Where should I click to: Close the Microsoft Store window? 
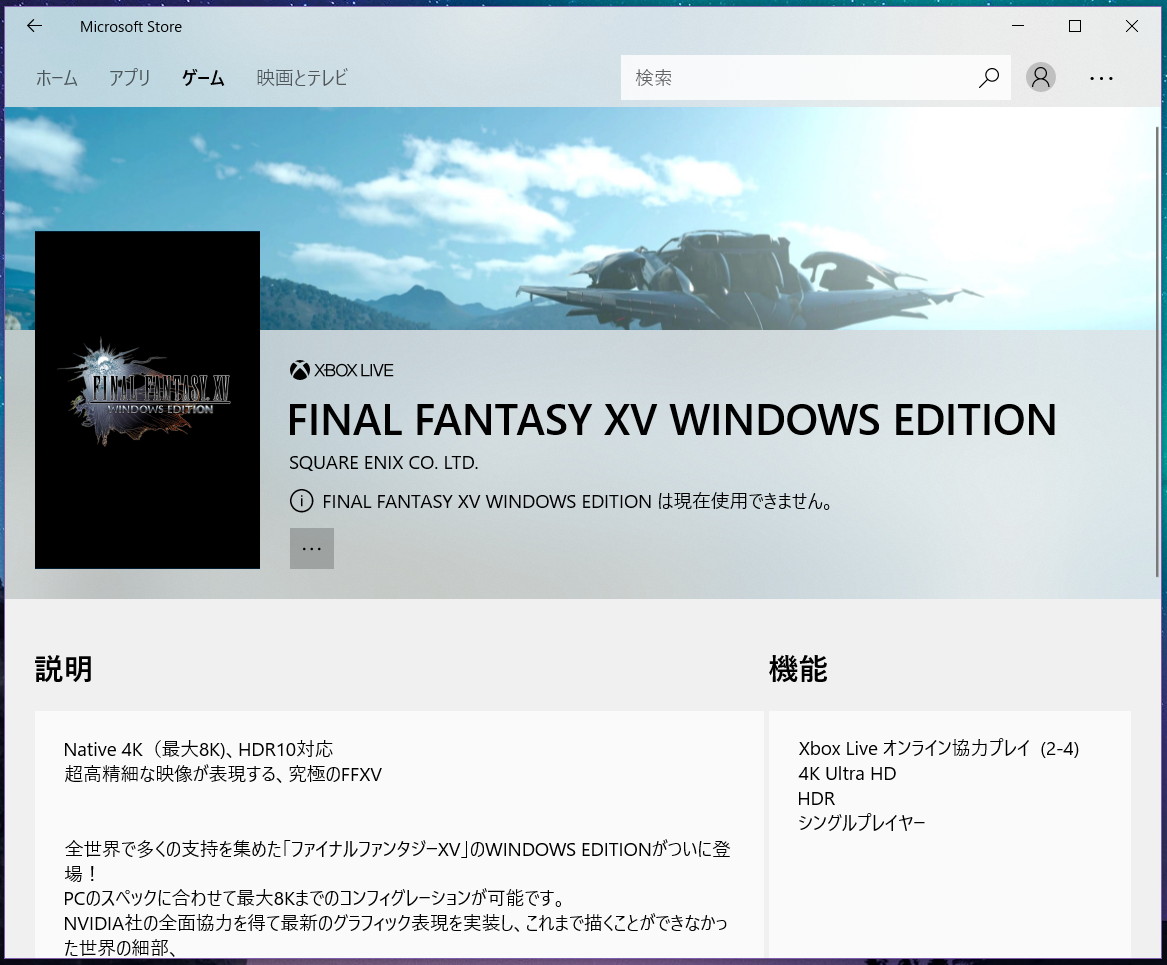(x=1131, y=26)
